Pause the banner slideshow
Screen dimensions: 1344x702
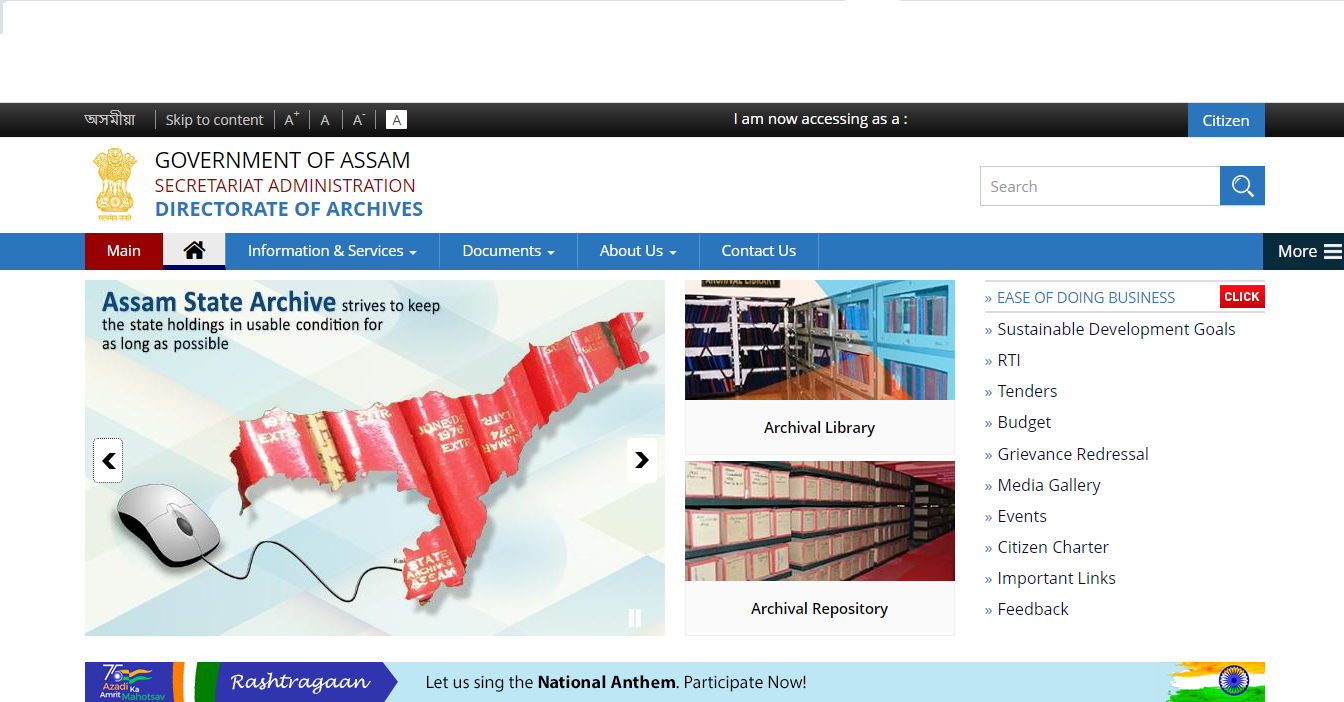[635, 618]
